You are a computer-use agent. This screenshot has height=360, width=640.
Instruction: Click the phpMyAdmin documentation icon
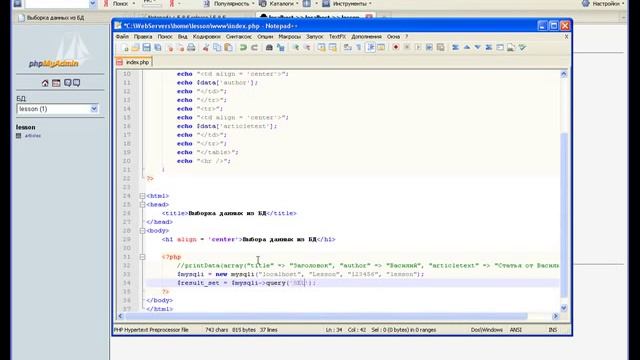[x=67, y=83]
